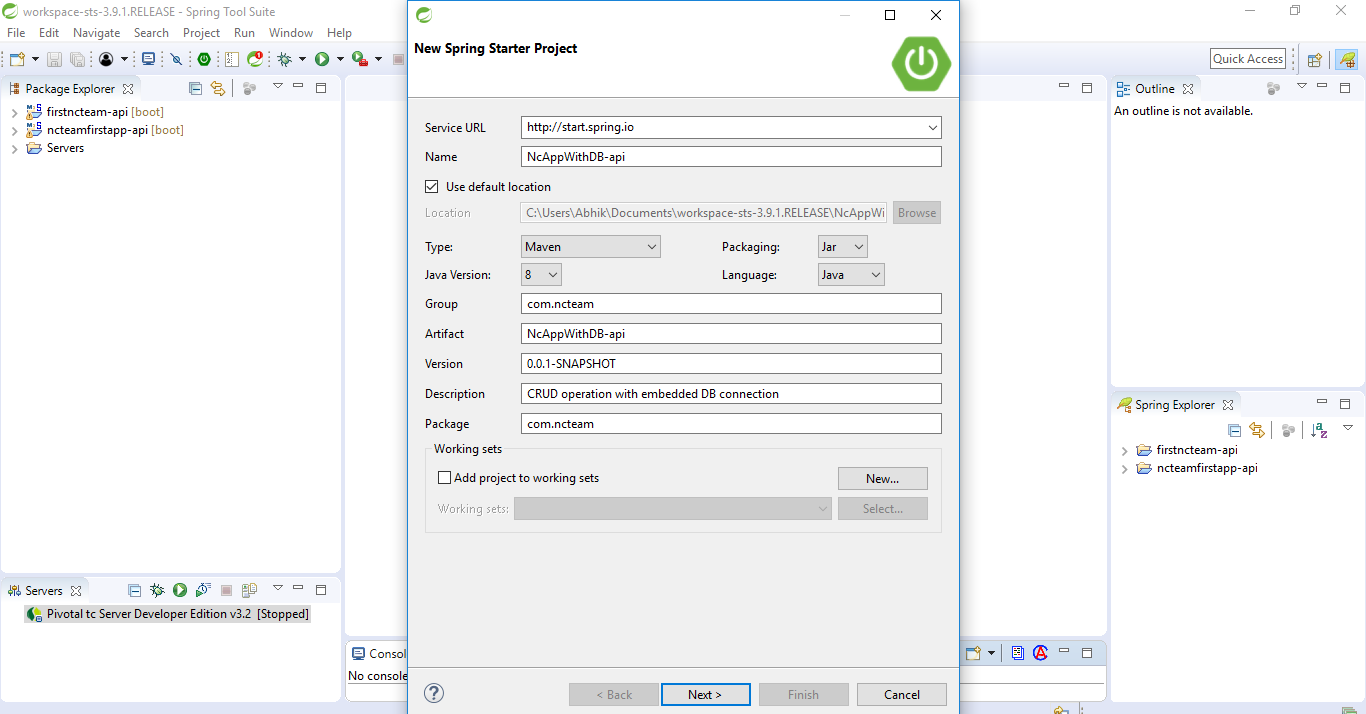This screenshot has height=714, width=1366.
Task: Collapse All in Package Explorer
Action: coord(195,88)
